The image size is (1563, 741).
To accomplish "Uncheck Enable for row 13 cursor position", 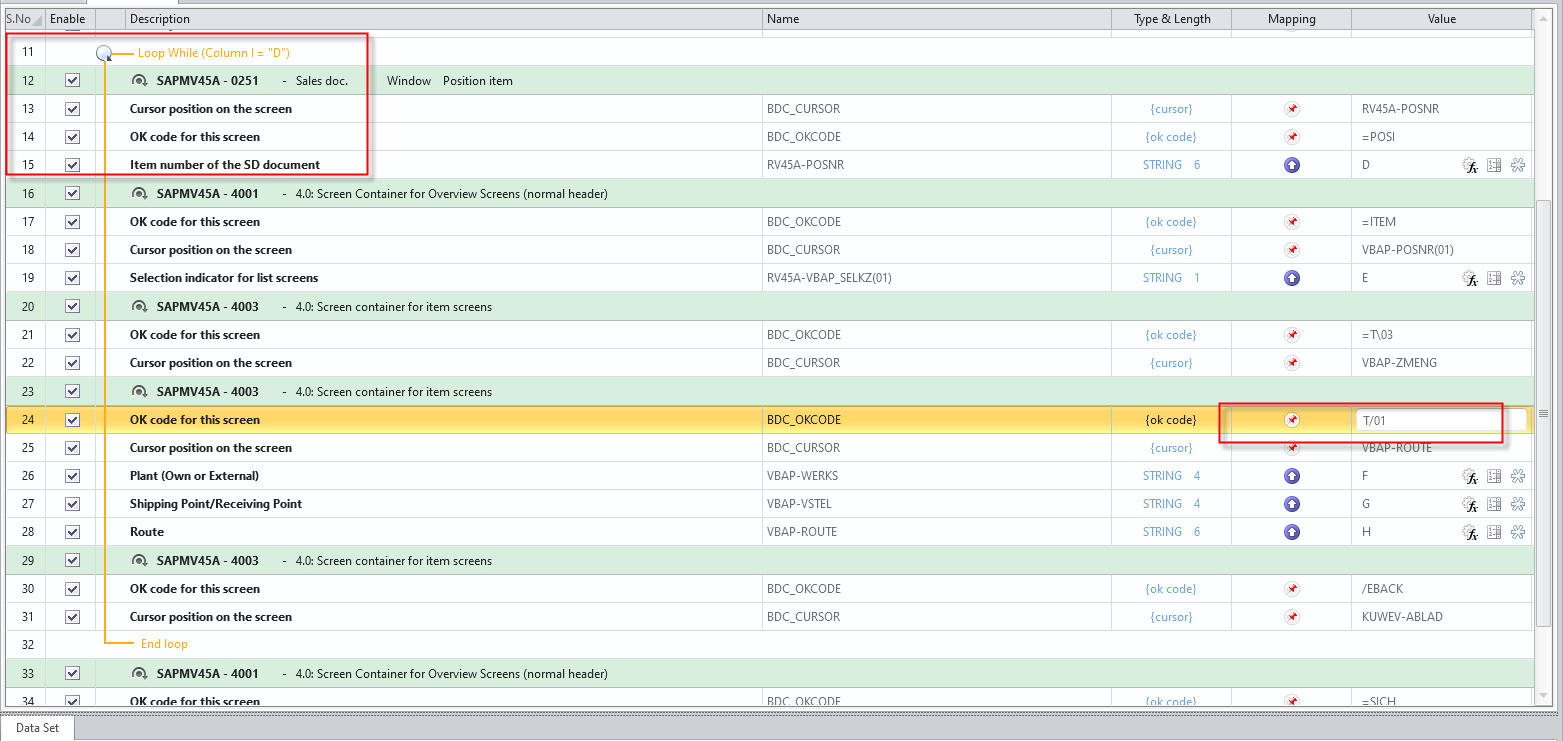I will coord(72,109).
